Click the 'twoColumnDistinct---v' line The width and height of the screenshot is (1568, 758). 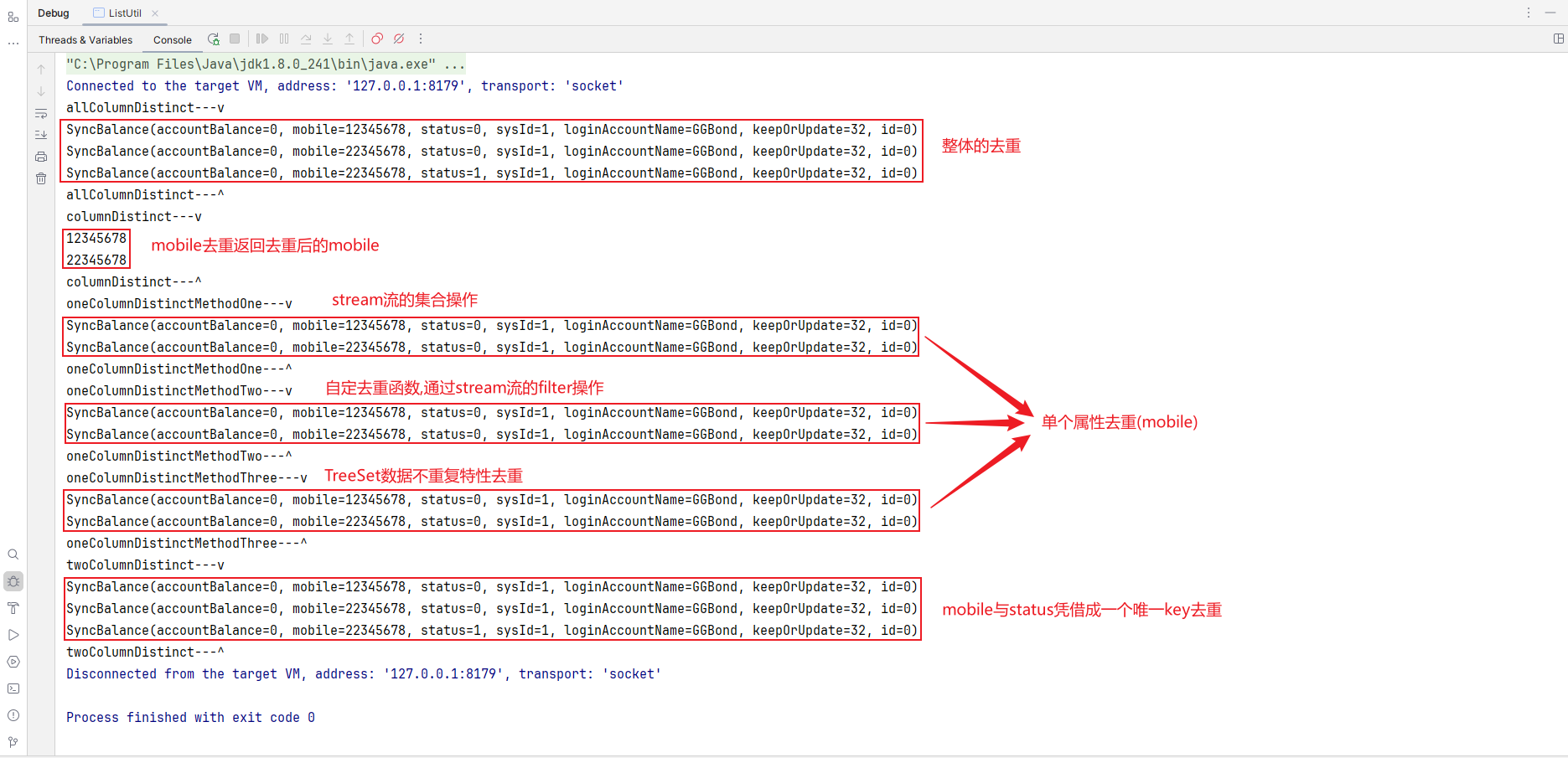pyautogui.click(x=146, y=565)
